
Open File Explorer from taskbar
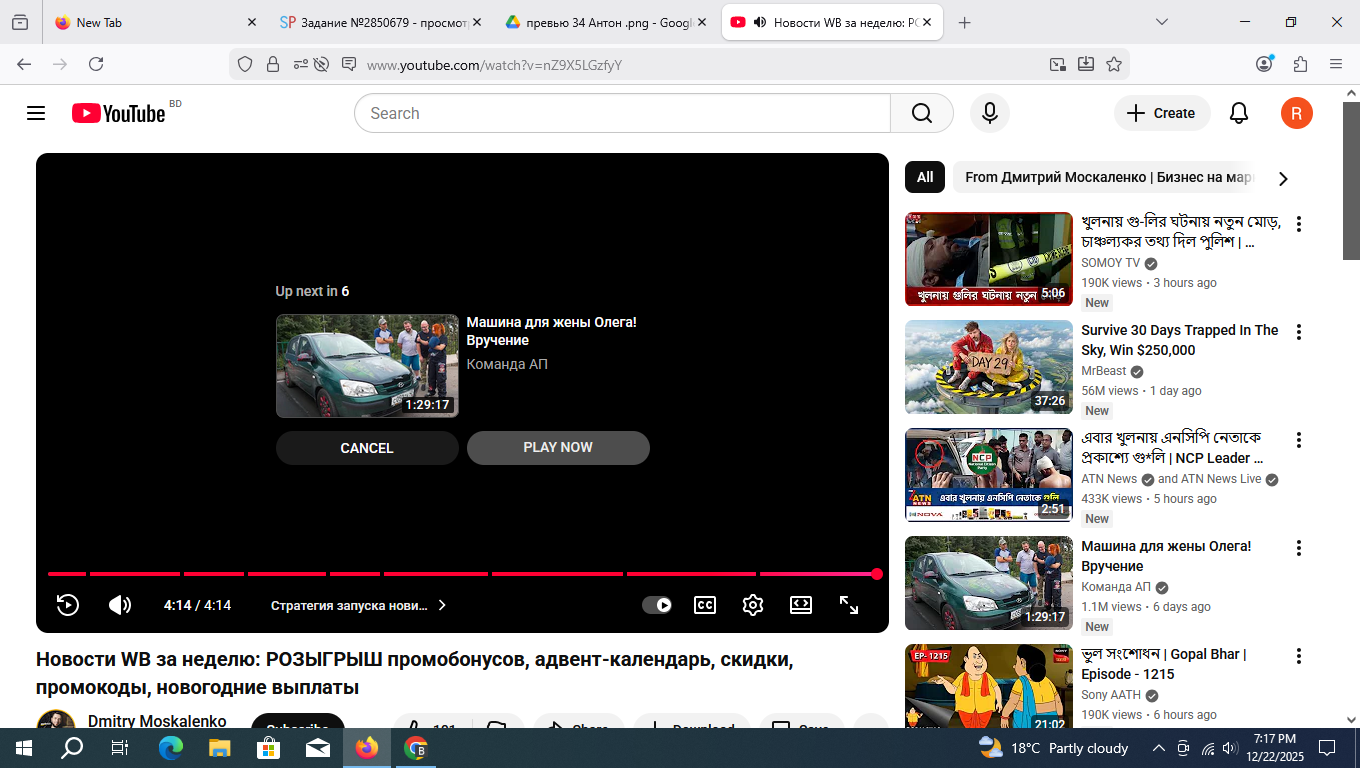(x=220, y=748)
